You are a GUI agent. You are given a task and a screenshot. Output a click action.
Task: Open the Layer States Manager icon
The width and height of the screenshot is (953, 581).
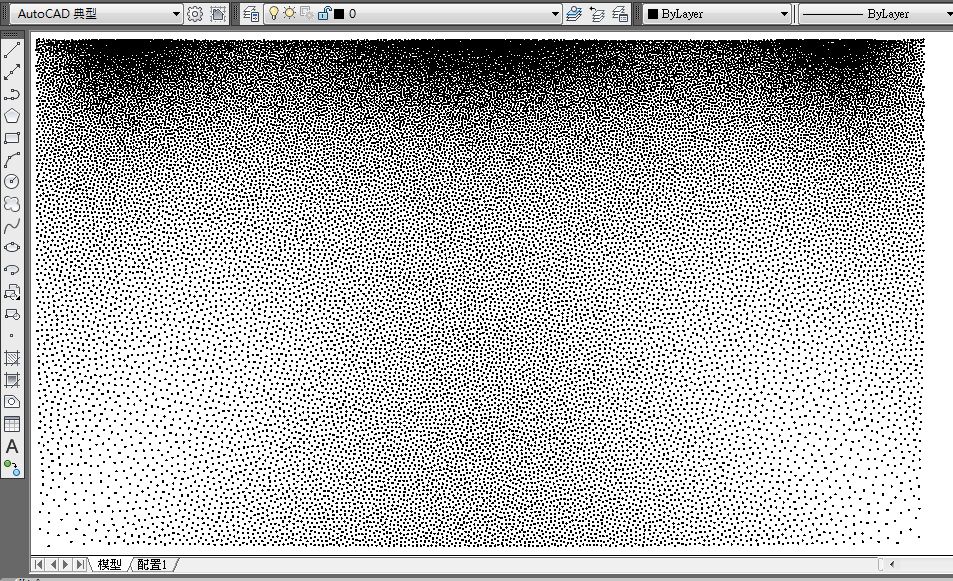[620, 13]
